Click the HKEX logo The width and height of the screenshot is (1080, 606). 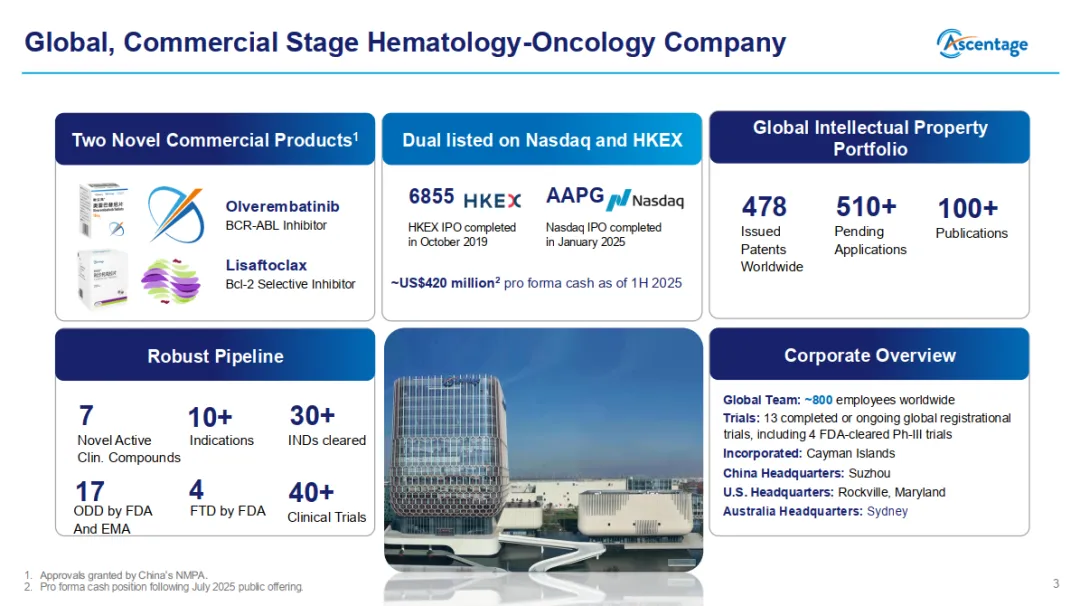tap(492, 198)
